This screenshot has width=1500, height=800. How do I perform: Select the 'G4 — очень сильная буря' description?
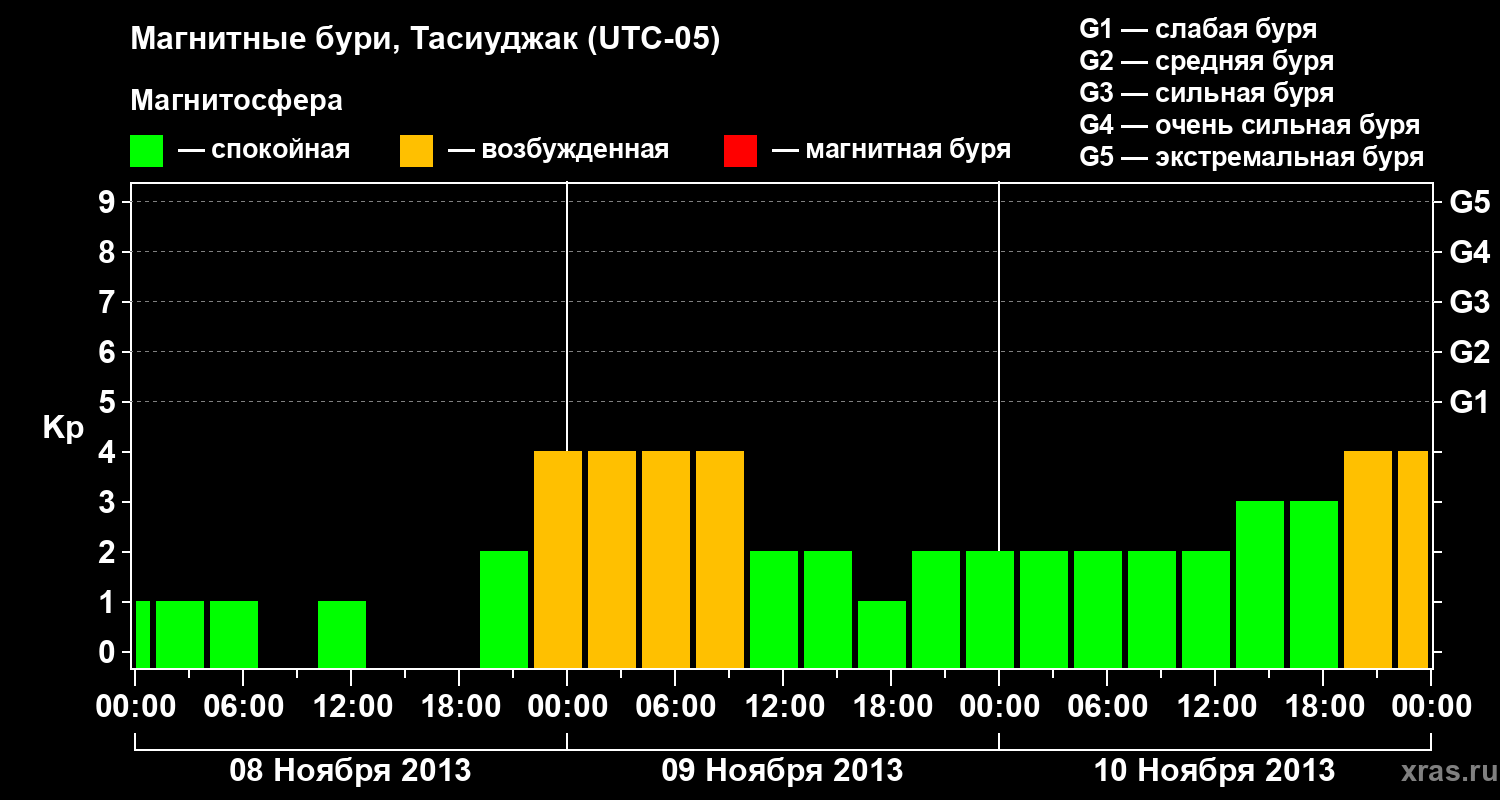click(1249, 125)
